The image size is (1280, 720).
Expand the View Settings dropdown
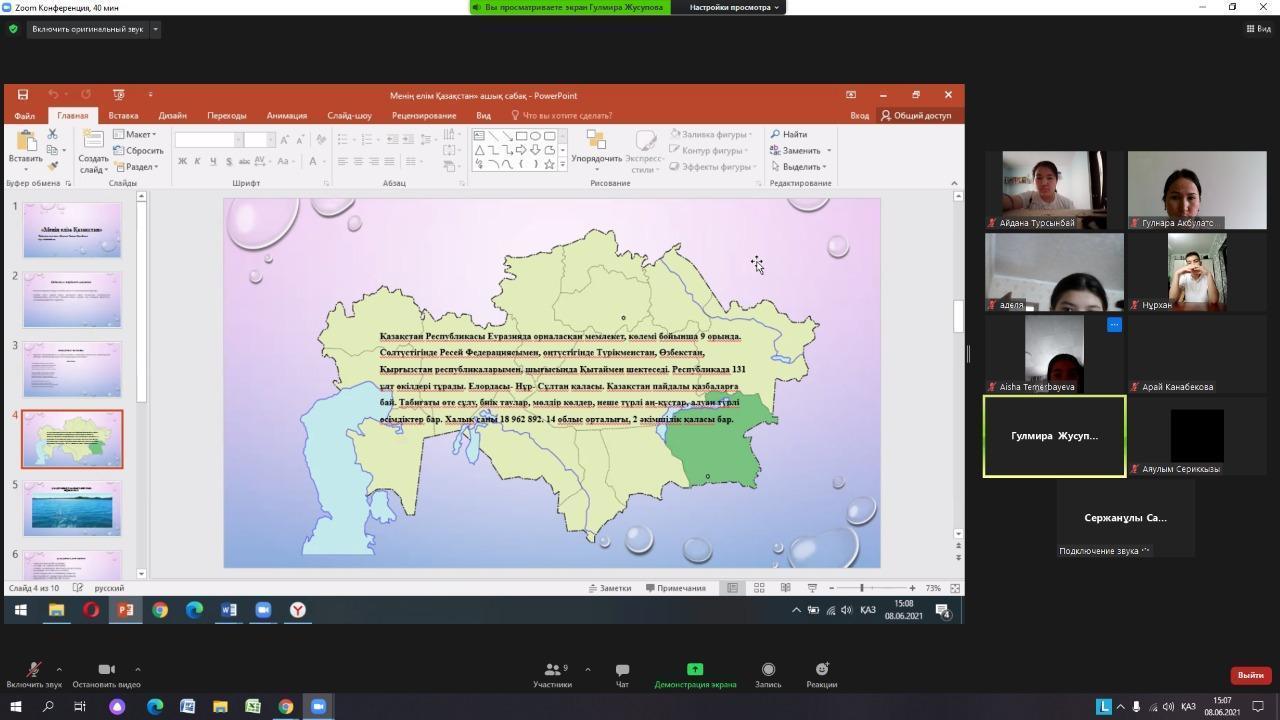734,7
